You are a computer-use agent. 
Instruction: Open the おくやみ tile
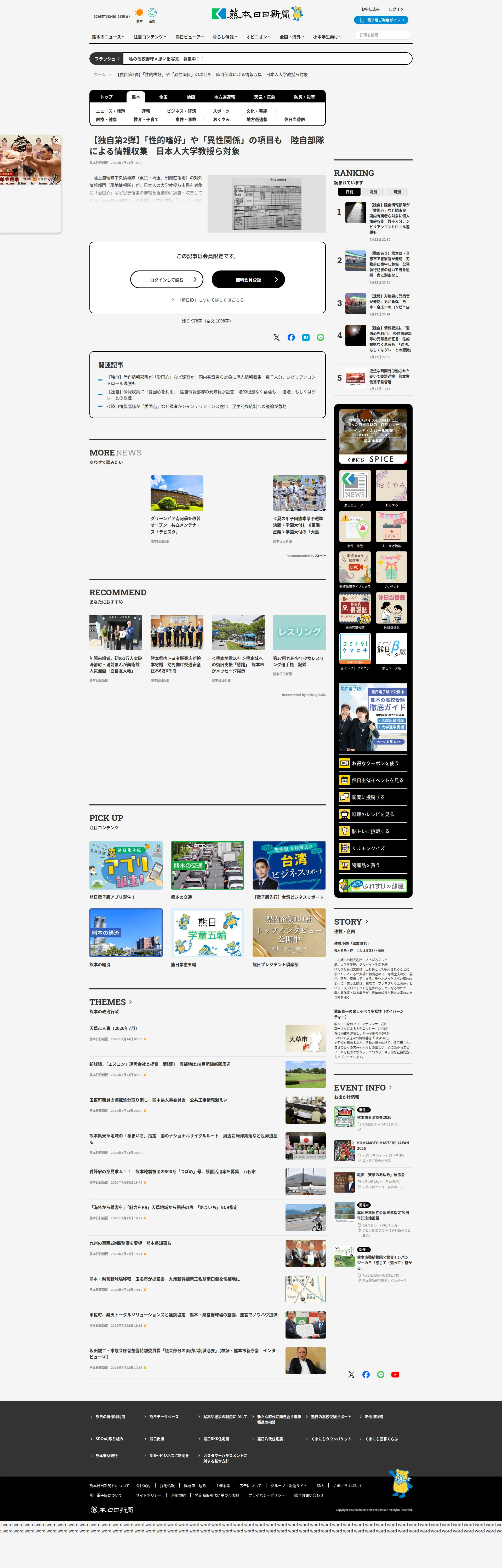(x=392, y=486)
